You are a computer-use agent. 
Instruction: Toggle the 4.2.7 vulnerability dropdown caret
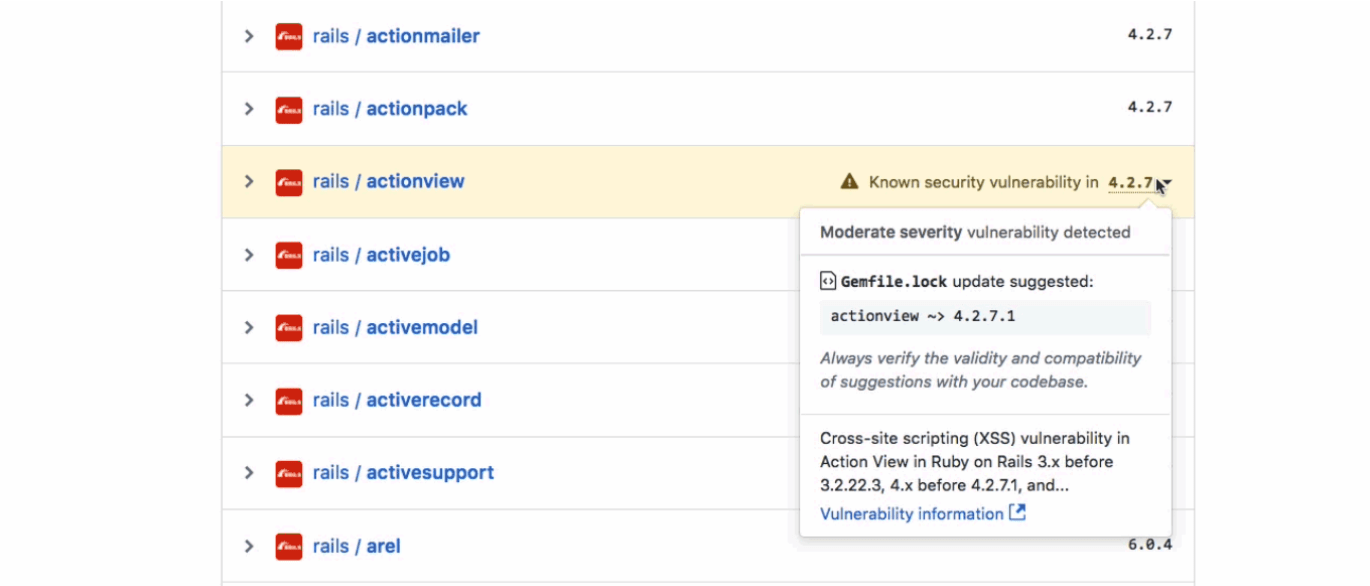(1167, 183)
